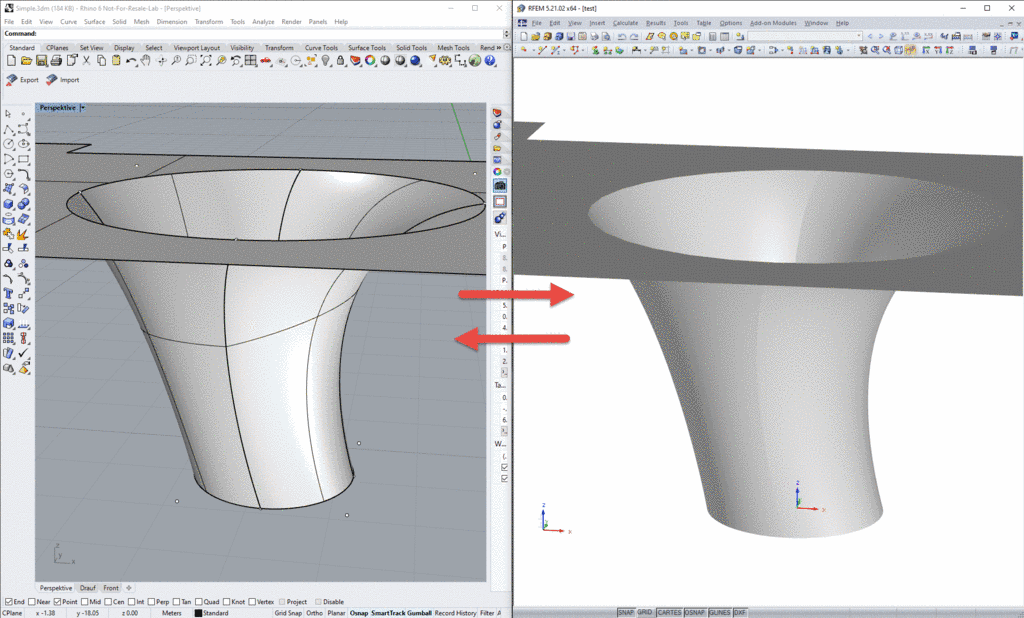Viewport: 1024px width, 618px height.
Task: Open the command history dropdown arrow
Action: pyautogui.click(x=506, y=33)
